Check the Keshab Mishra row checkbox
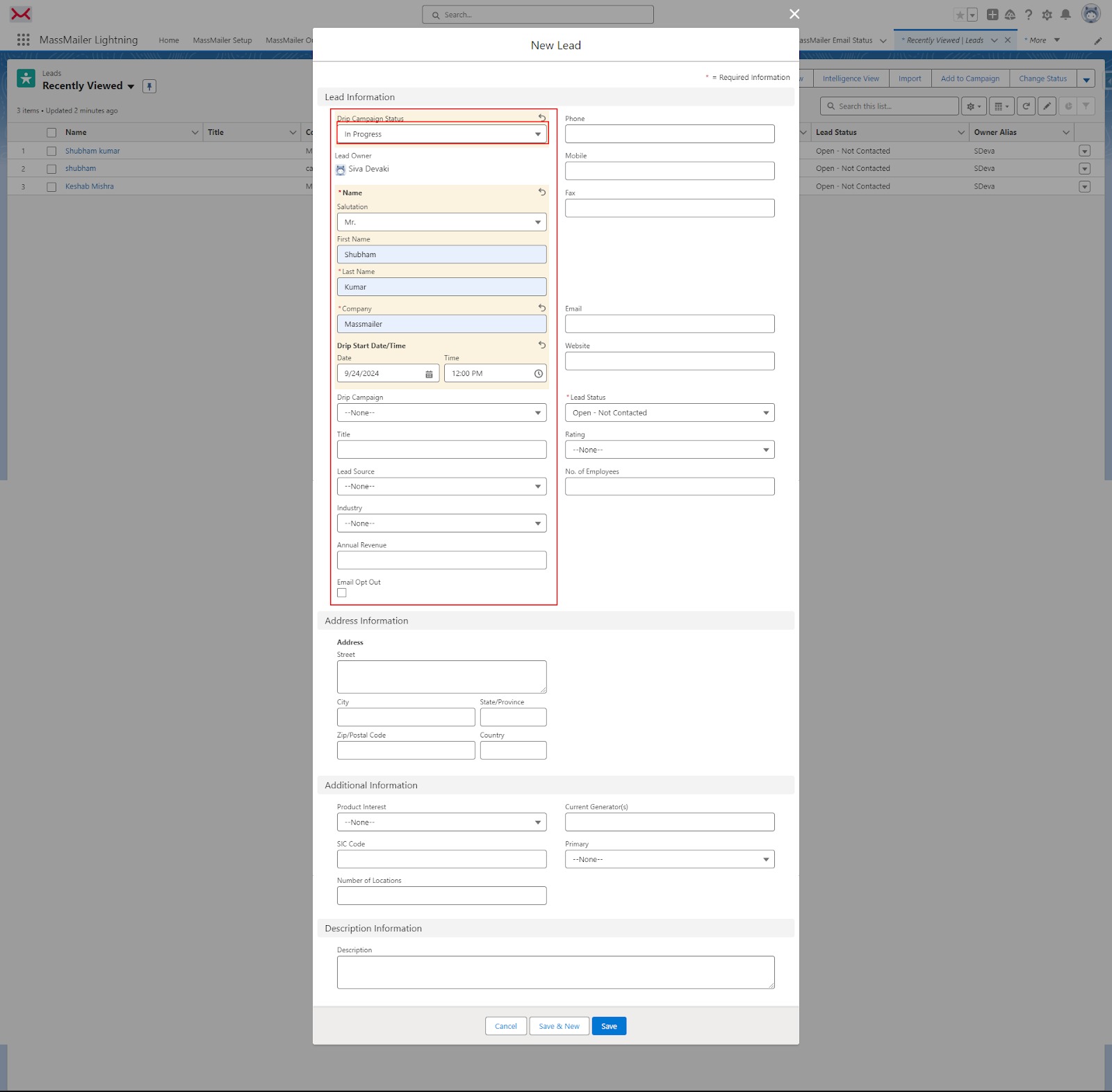The height and width of the screenshot is (1092, 1112). coord(51,187)
